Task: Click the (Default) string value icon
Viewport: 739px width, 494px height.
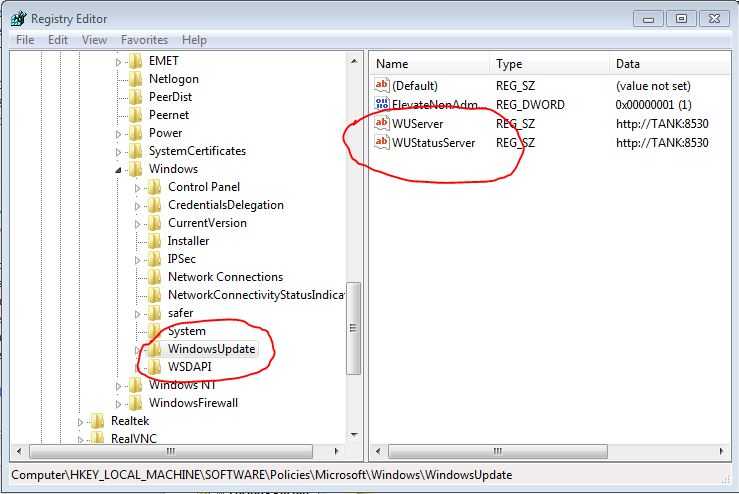Action: (x=382, y=85)
